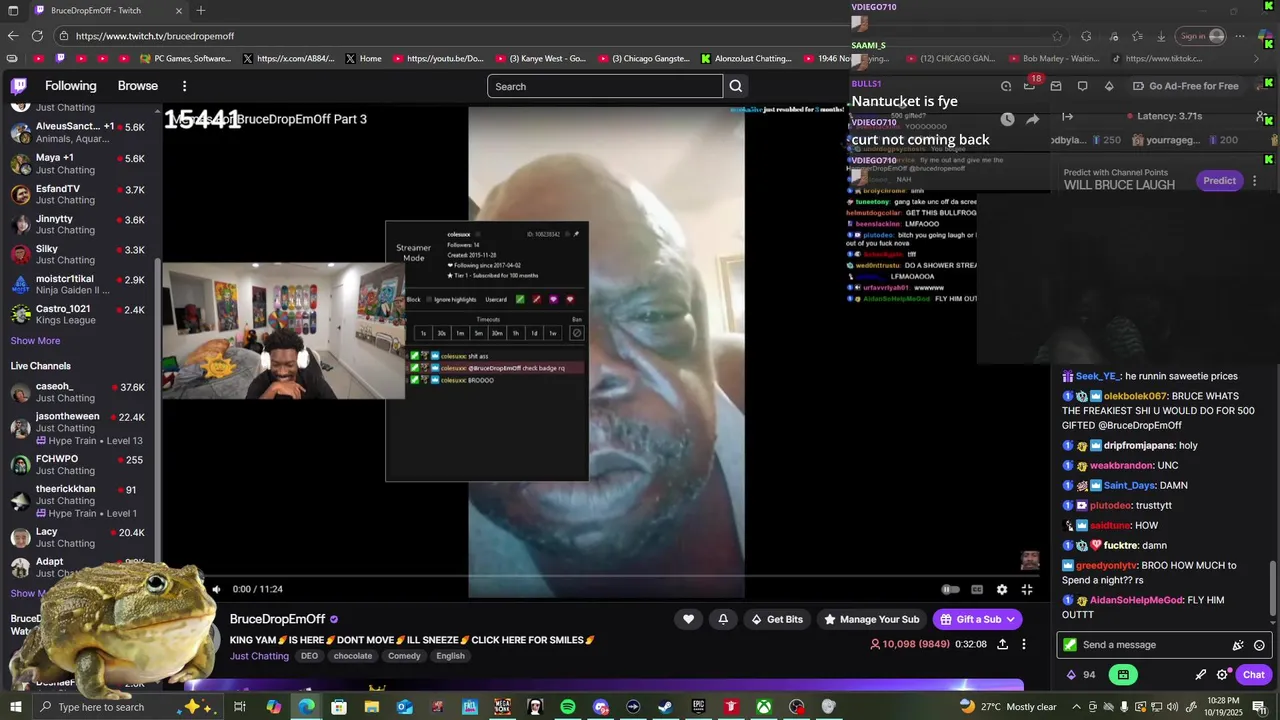Click the English tag
Viewport: 1280px width, 720px height.
click(x=450, y=656)
